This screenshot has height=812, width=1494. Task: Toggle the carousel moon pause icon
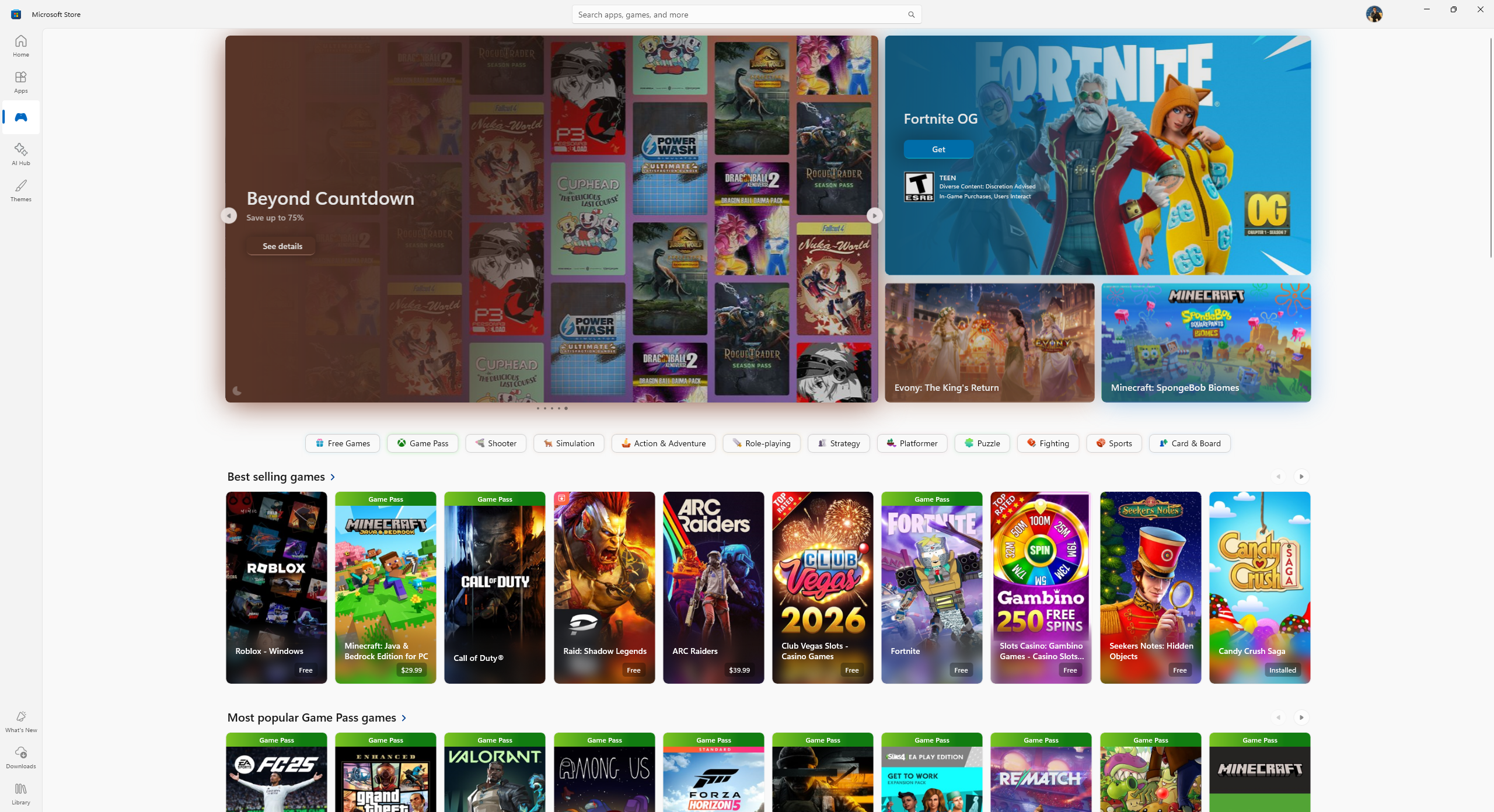point(237,391)
